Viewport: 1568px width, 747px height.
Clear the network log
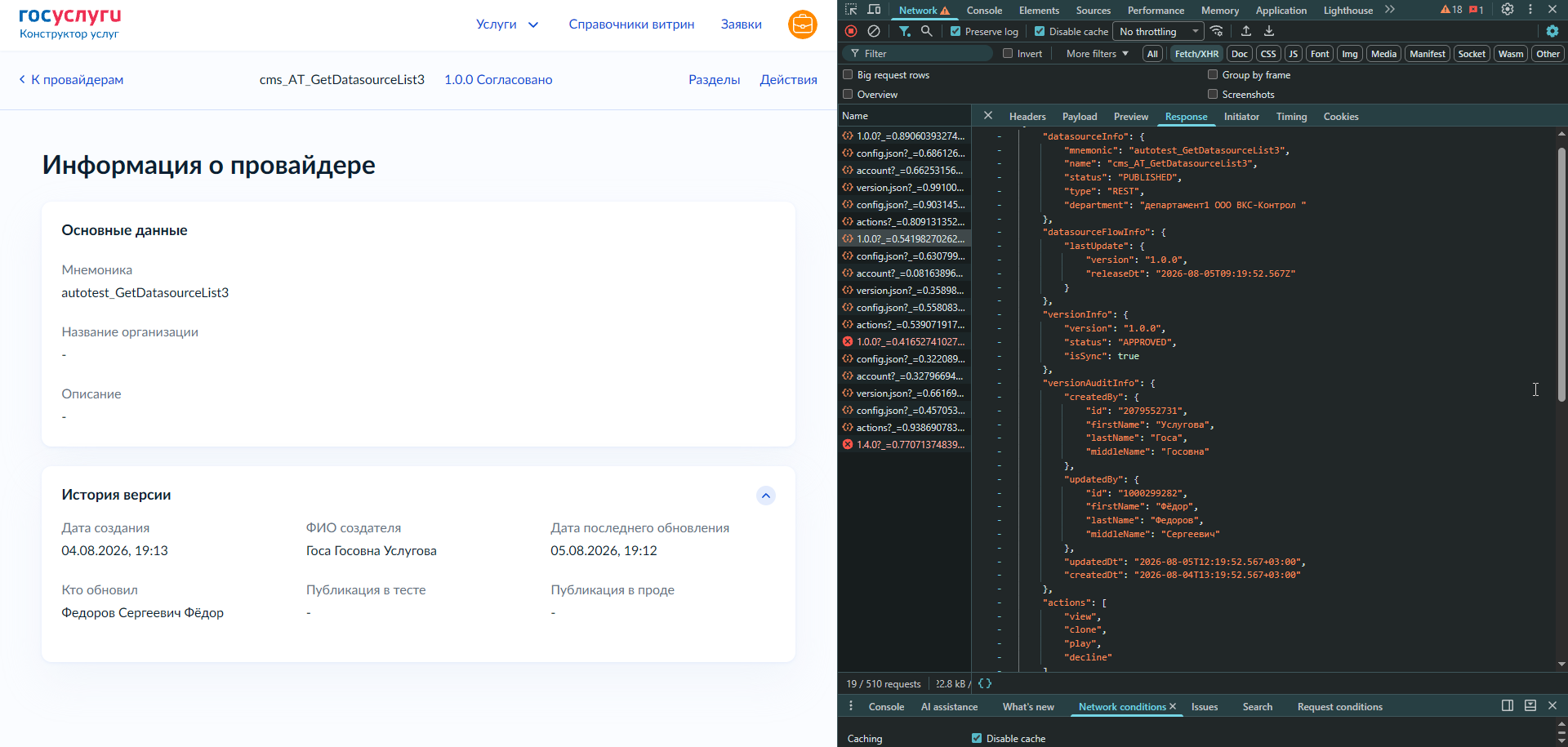click(874, 31)
